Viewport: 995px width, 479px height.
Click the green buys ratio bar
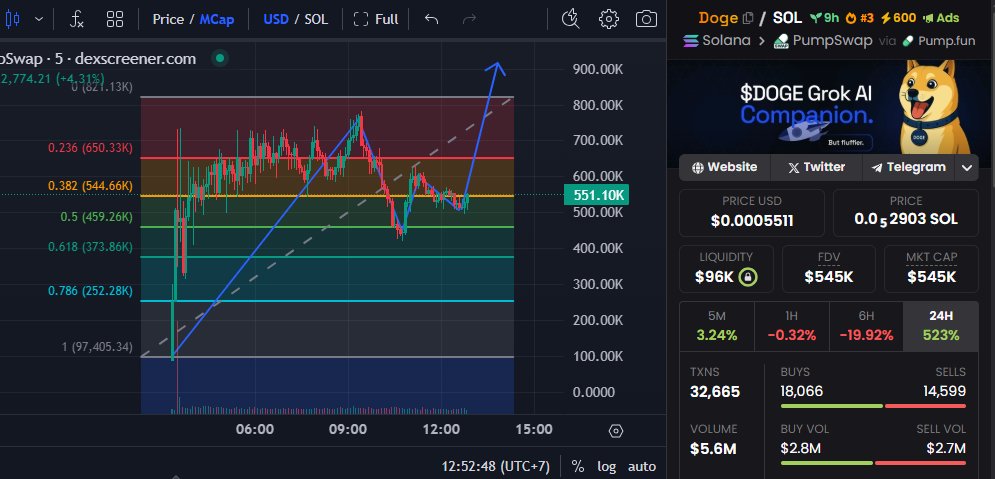831,406
